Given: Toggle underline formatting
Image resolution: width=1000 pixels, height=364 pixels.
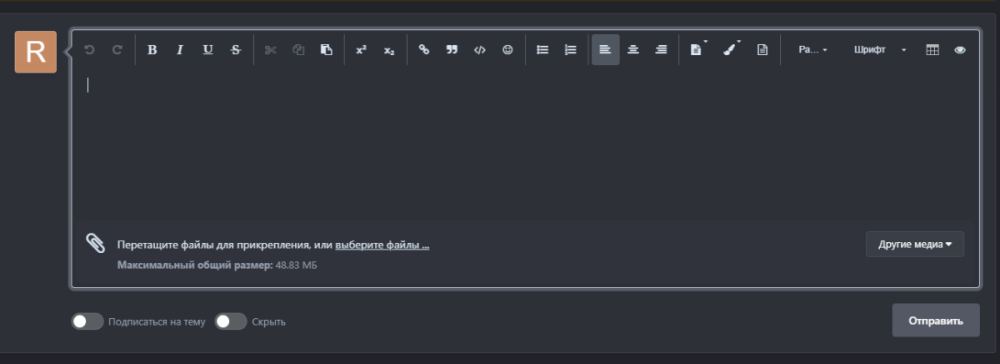Looking at the screenshot, I should pos(208,50).
